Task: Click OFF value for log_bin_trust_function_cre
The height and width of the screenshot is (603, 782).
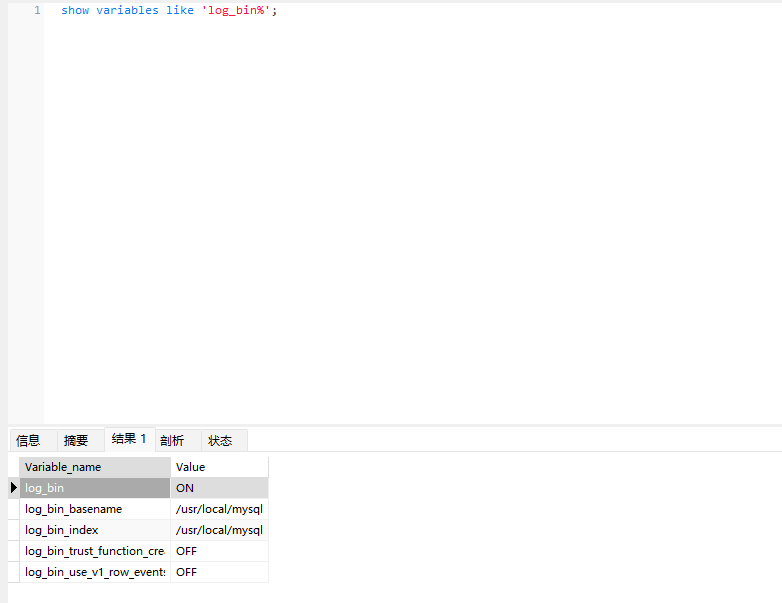Action: tap(219, 551)
